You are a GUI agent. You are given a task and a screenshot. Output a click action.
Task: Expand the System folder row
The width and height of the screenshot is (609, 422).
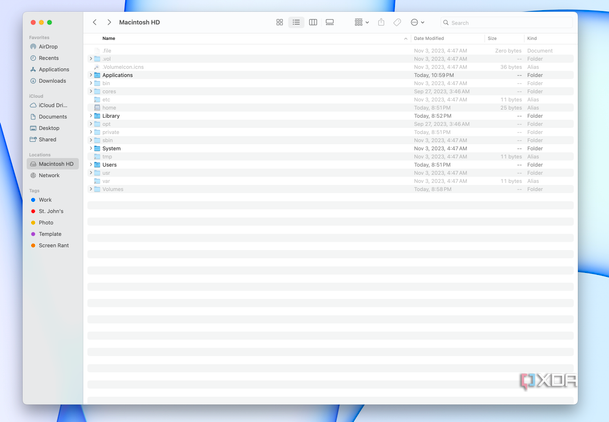91,148
